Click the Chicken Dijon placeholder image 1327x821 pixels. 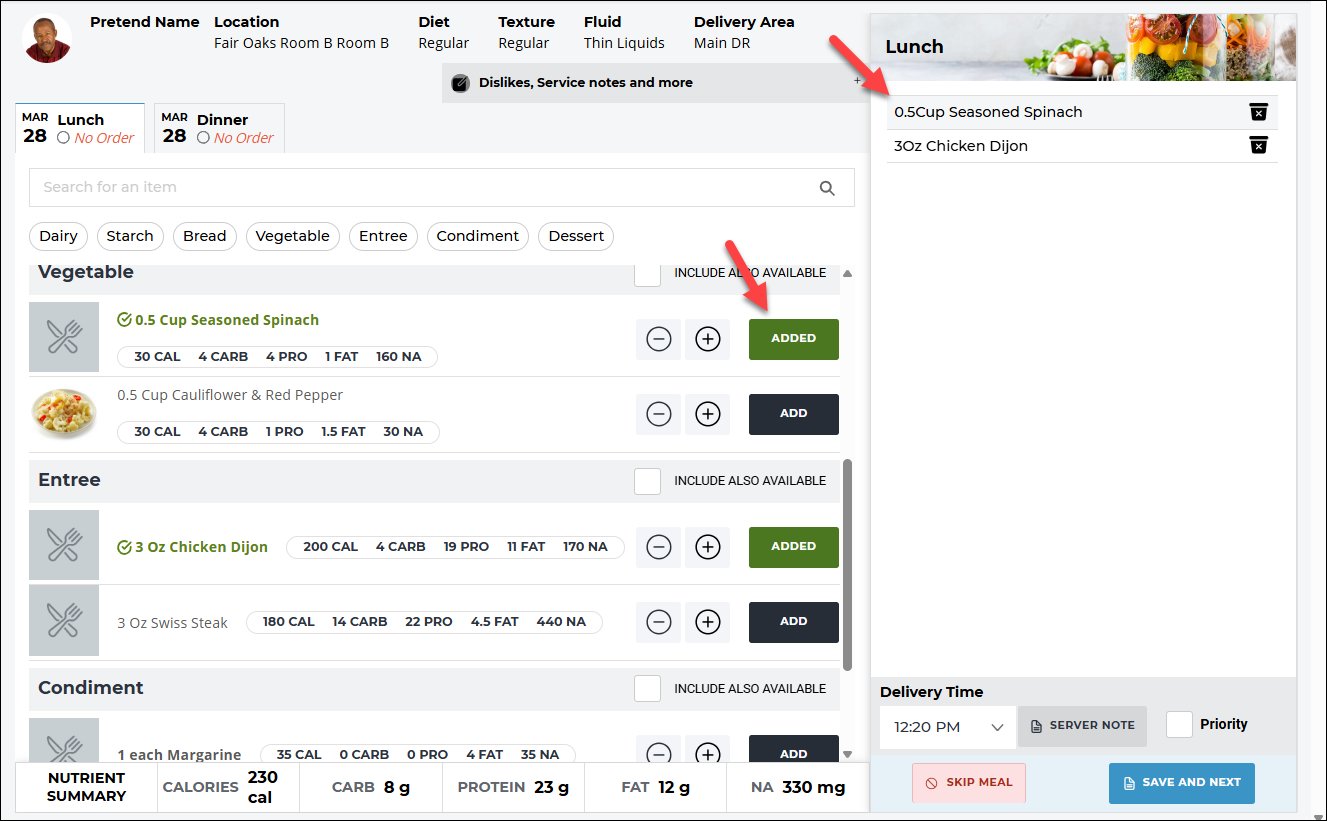pyautogui.click(x=64, y=545)
